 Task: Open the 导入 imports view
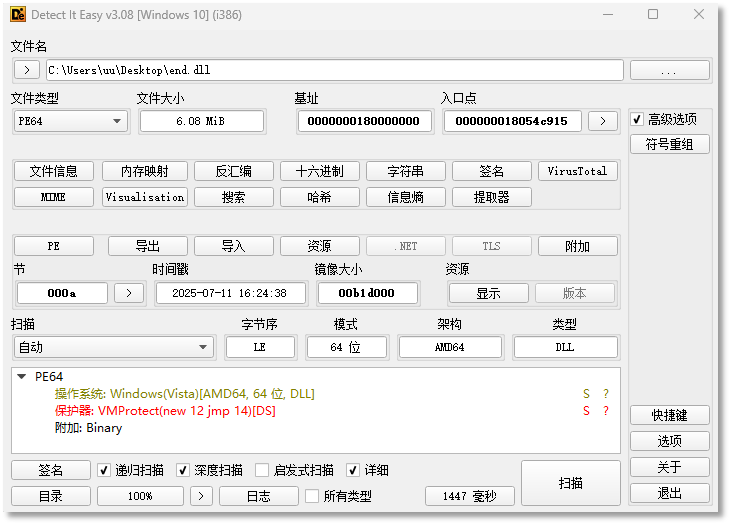click(x=233, y=246)
